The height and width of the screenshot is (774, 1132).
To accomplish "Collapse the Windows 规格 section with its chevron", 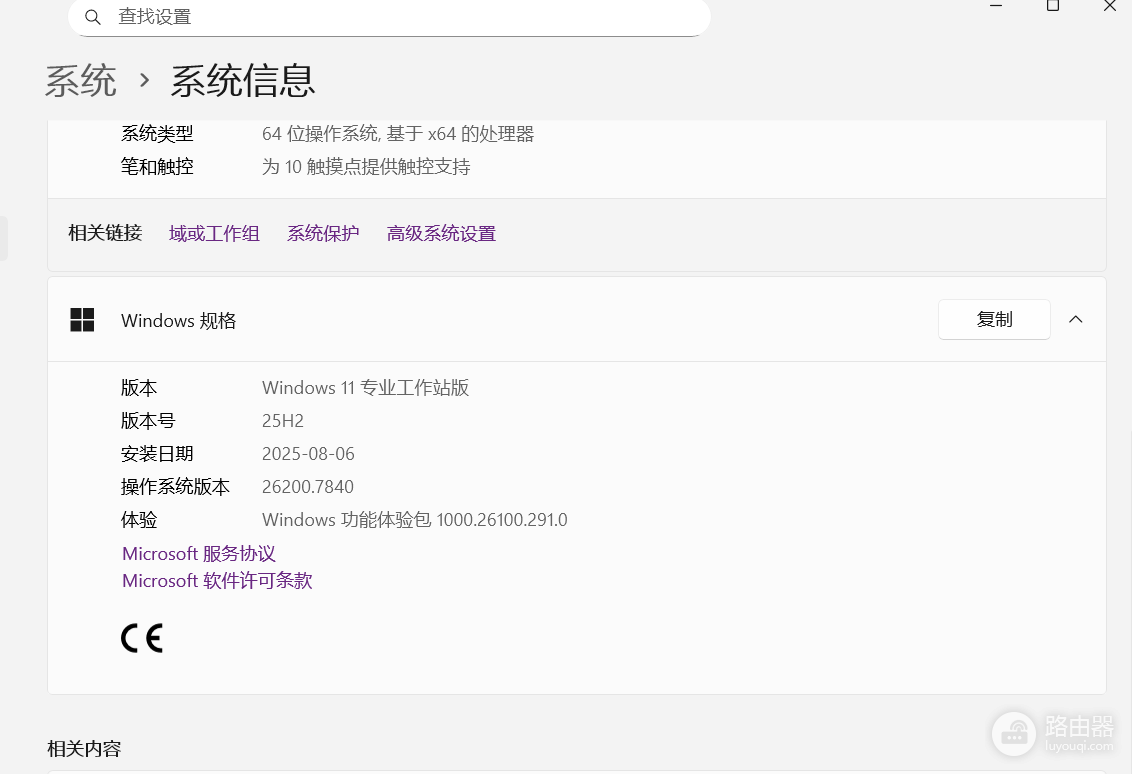I will tap(1076, 319).
